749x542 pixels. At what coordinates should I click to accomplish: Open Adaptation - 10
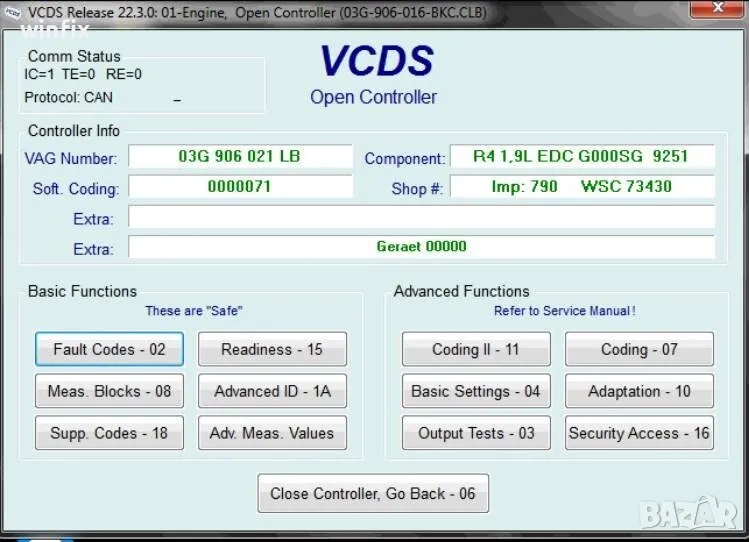pyautogui.click(x=639, y=392)
